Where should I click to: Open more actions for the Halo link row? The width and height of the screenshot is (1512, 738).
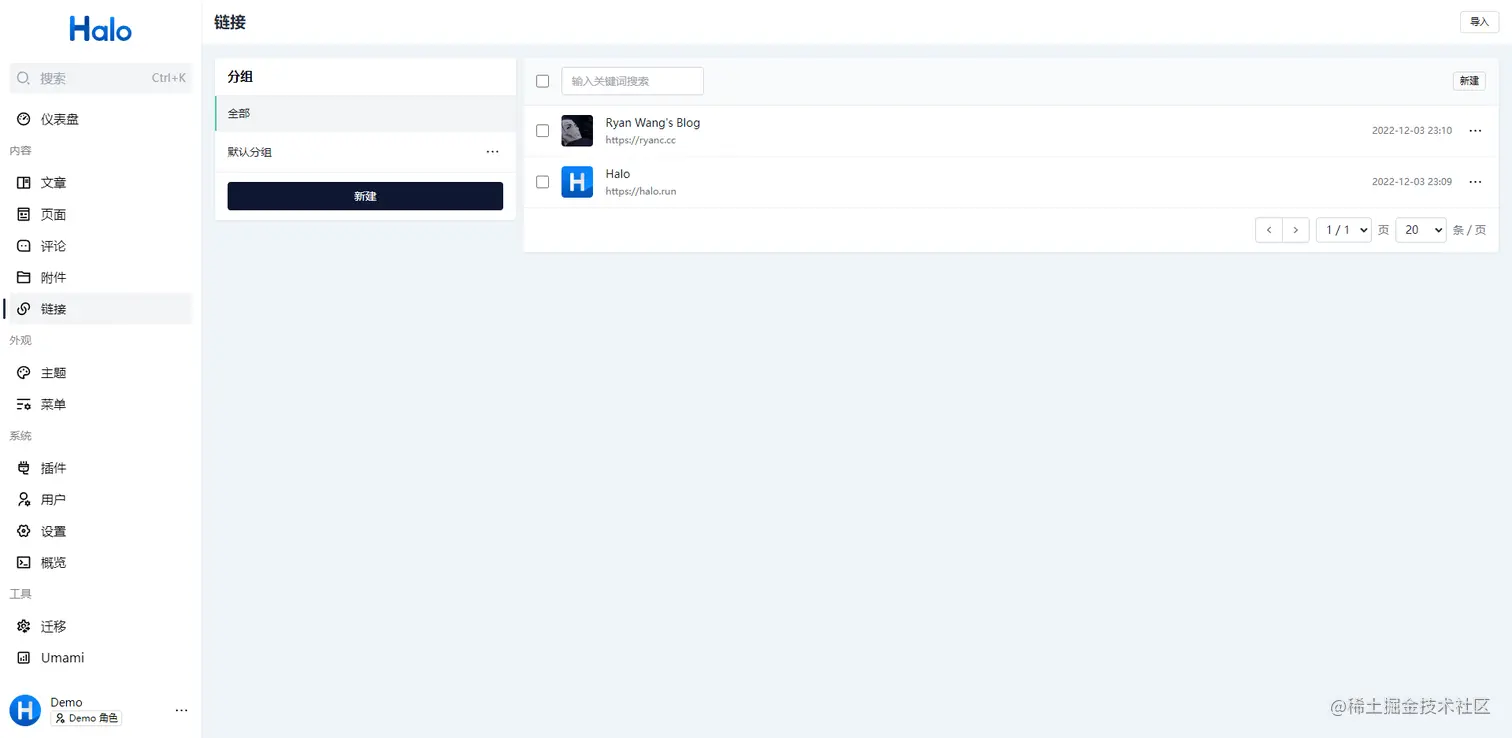tap(1475, 182)
